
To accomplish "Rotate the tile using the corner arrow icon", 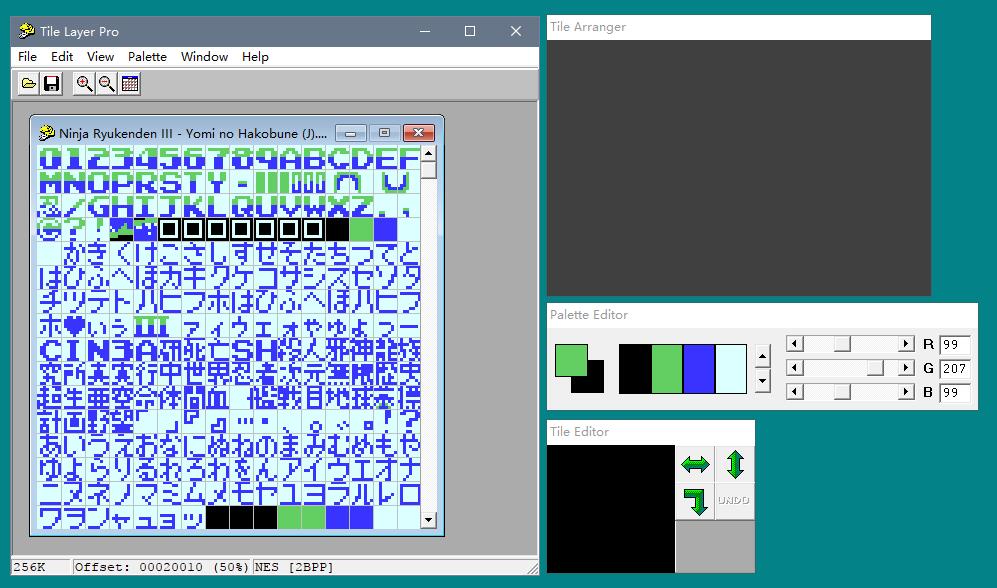I will click(696, 500).
